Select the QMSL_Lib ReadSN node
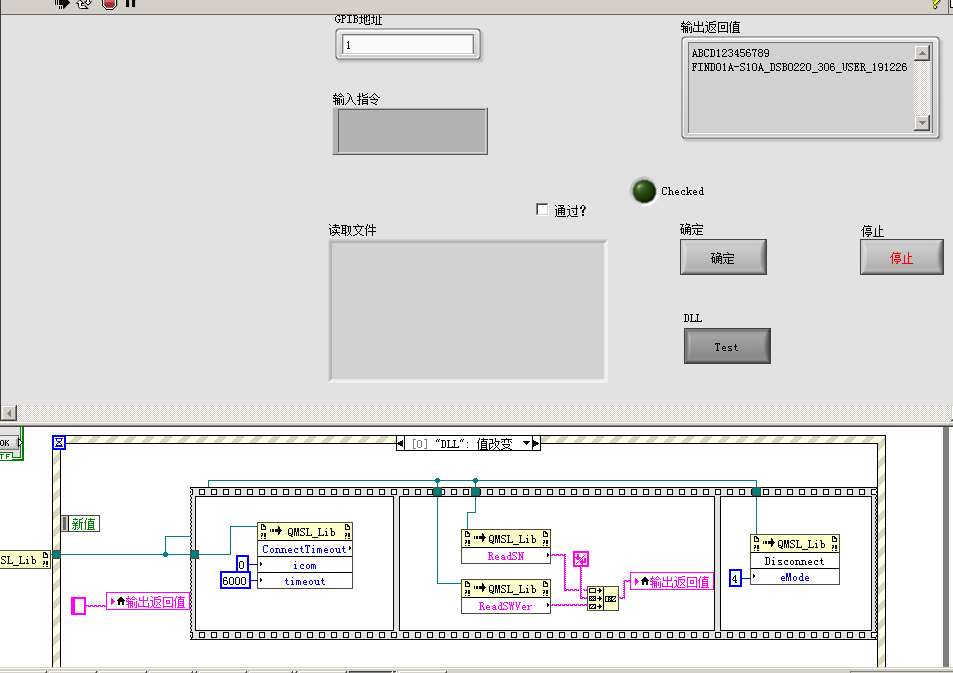Image resolution: width=953 pixels, height=673 pixels. click(x=505, y=545)
